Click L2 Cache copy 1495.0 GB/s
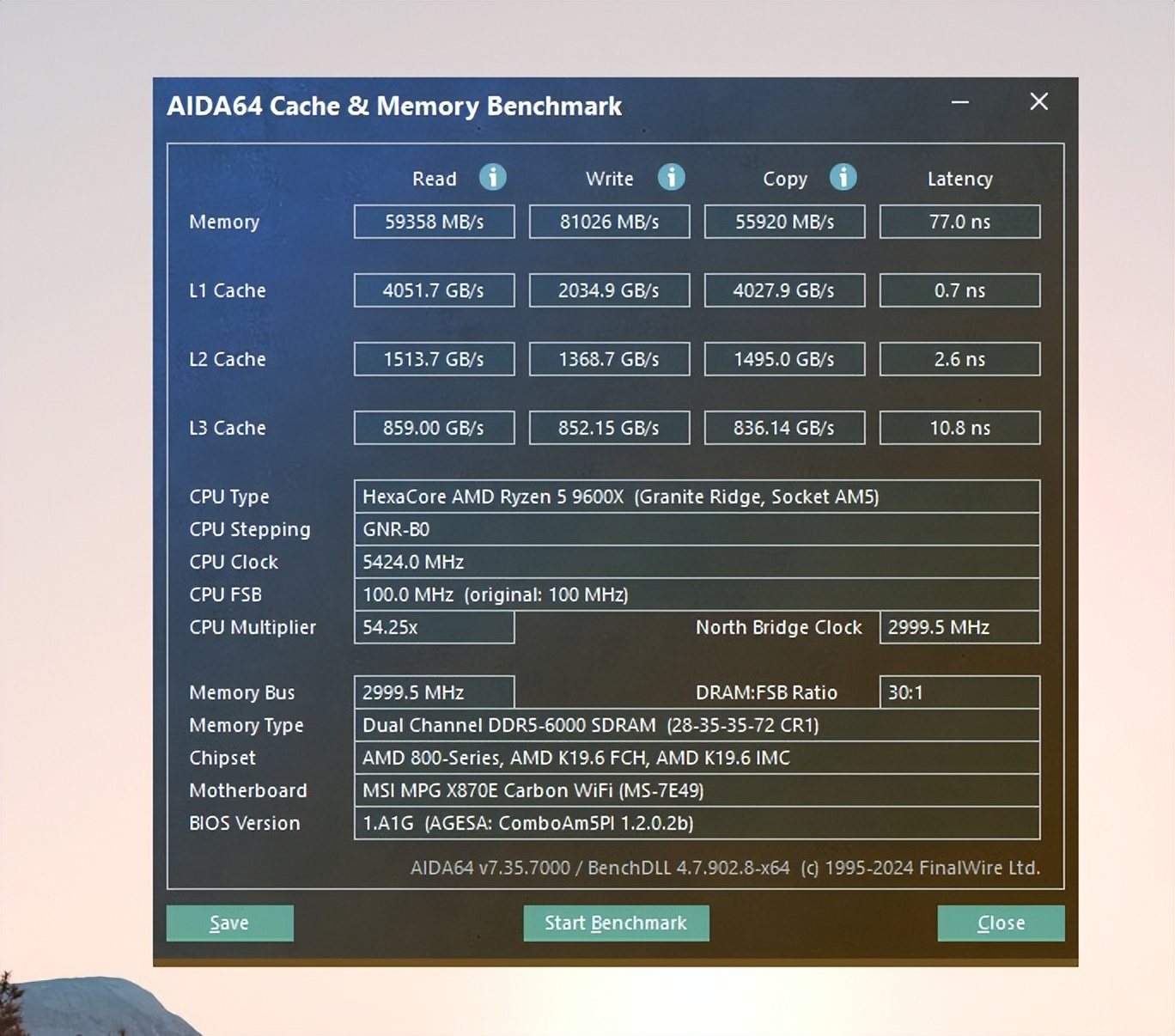 [785, 359]
